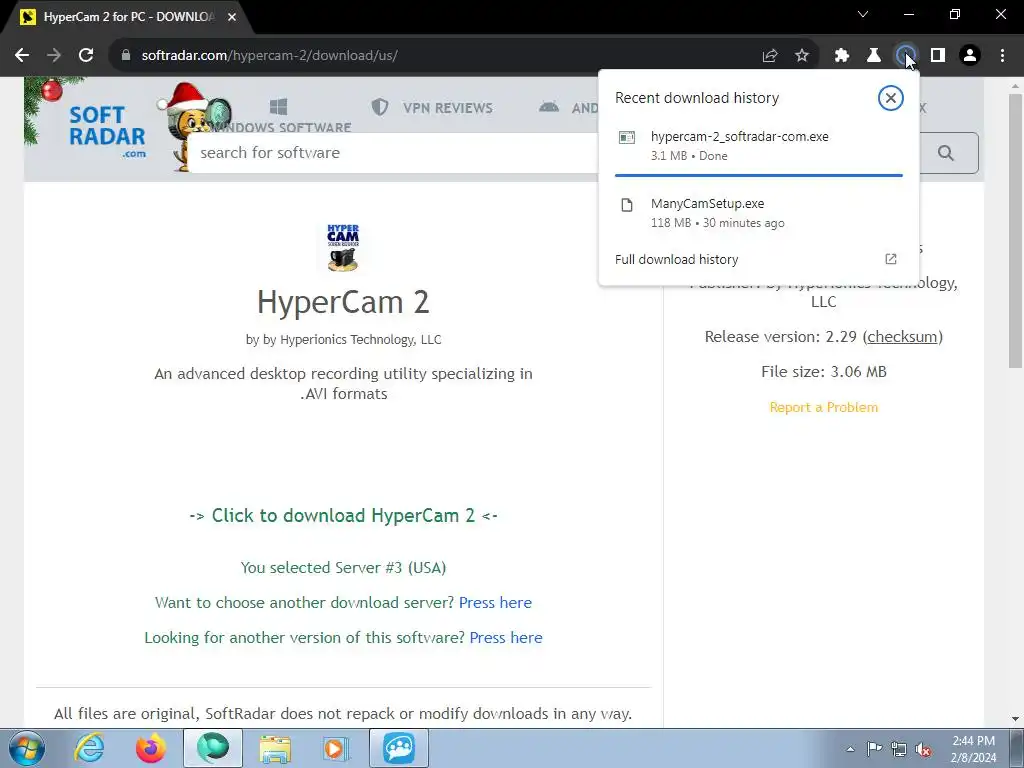Click the HyperCam 2 heading text

point(343,302)
